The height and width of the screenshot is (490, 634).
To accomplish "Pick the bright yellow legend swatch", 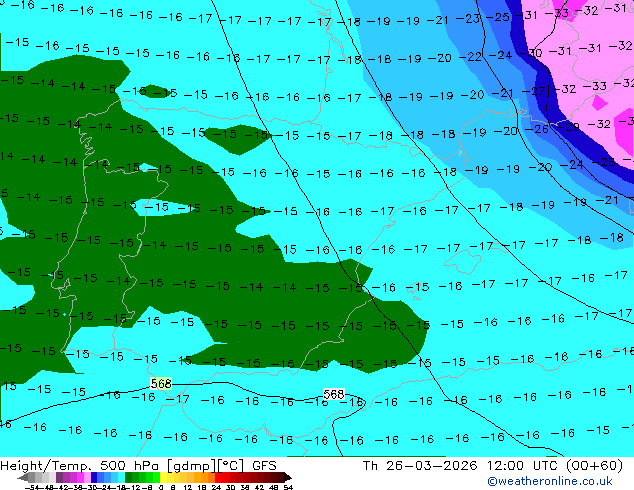I will pyautogui.click(x=163, y=477).
